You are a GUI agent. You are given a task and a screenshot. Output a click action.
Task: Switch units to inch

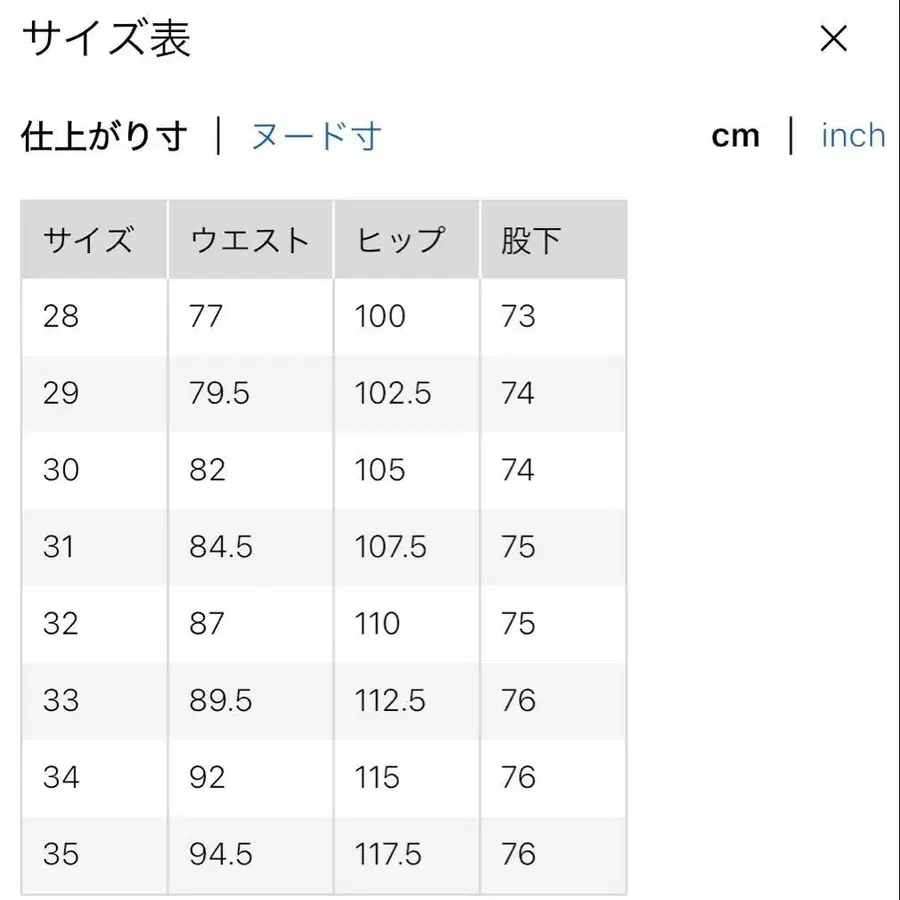tap(852, 136)
